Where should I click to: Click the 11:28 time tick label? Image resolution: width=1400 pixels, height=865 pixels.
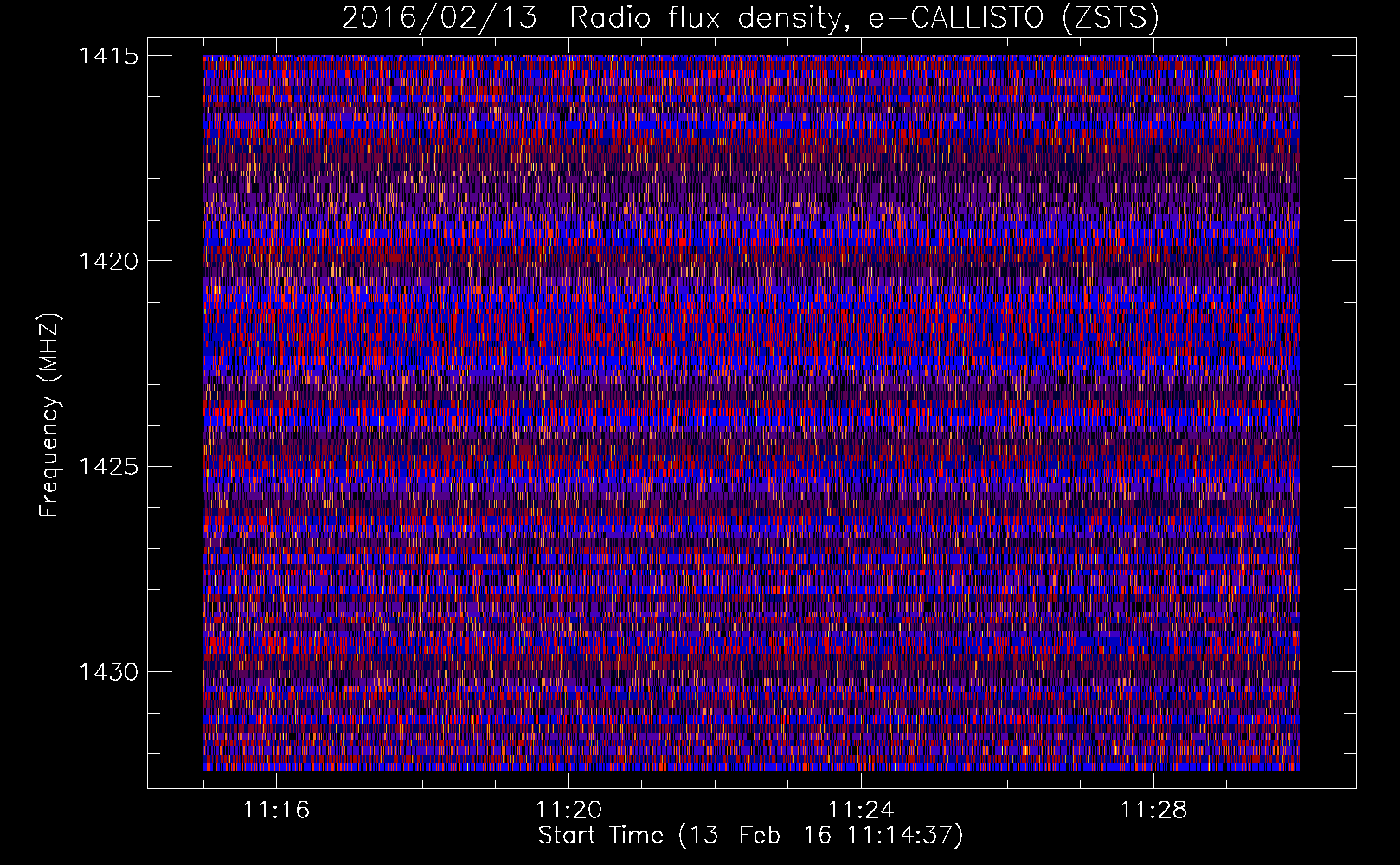[1153, 810]
